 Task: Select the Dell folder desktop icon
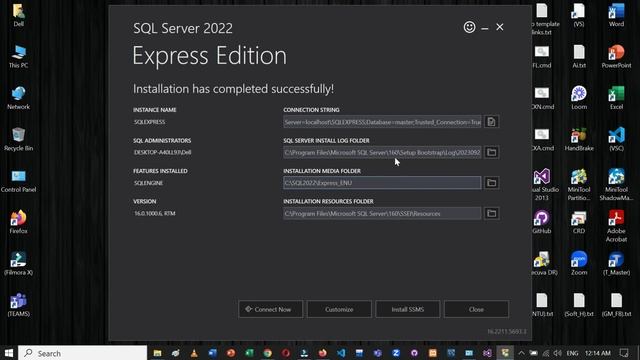tap(18, 15)
